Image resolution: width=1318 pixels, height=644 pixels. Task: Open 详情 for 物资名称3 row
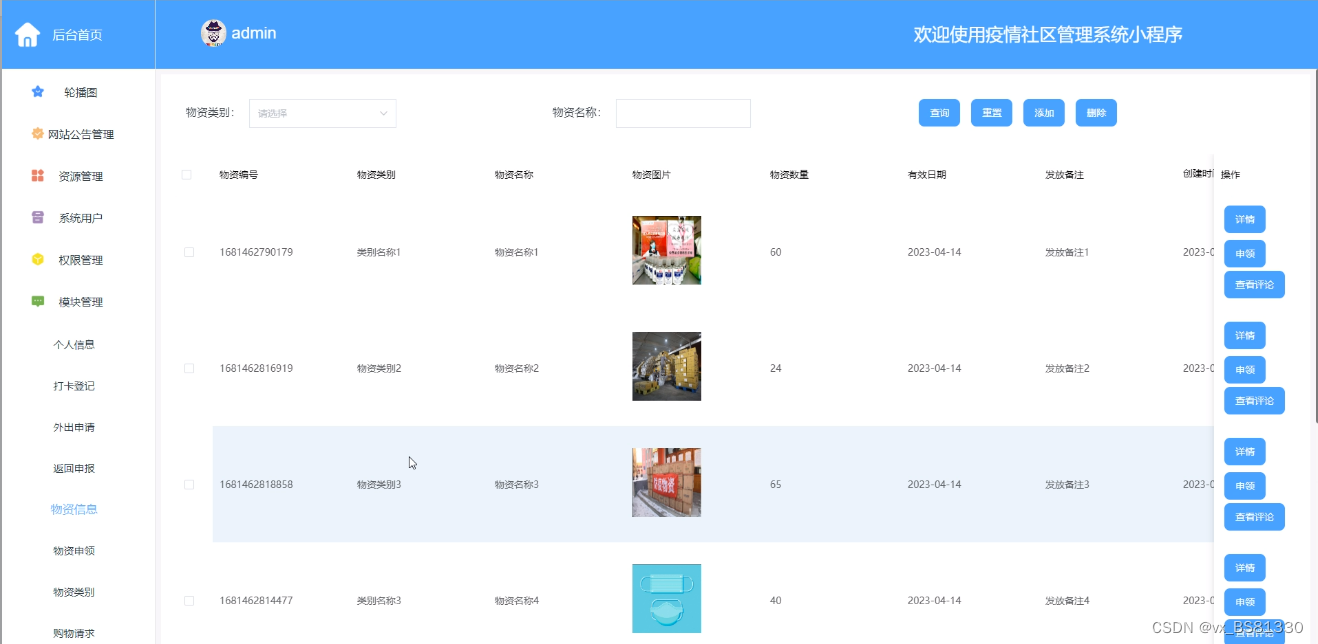[1245, 451]
